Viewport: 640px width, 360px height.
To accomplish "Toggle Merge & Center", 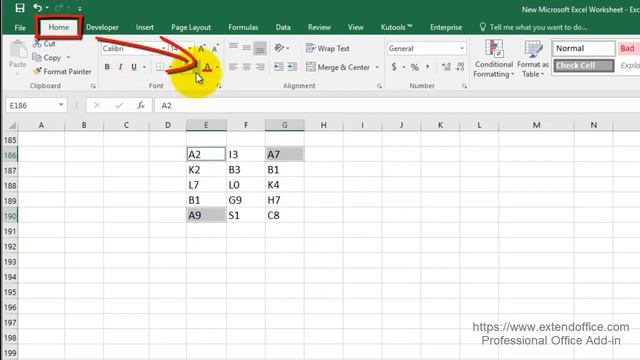I will tap(338, 67).
